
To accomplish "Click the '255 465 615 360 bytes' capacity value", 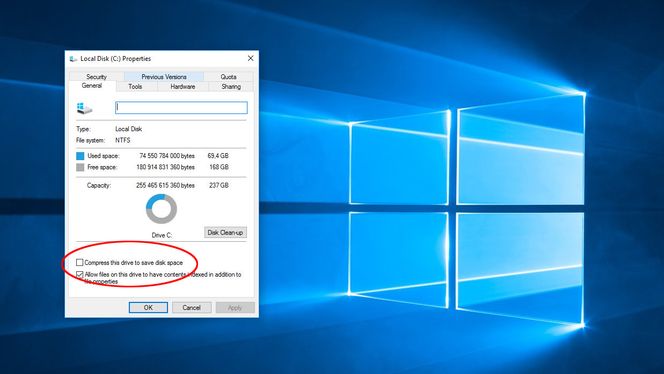I will [165, 186].
